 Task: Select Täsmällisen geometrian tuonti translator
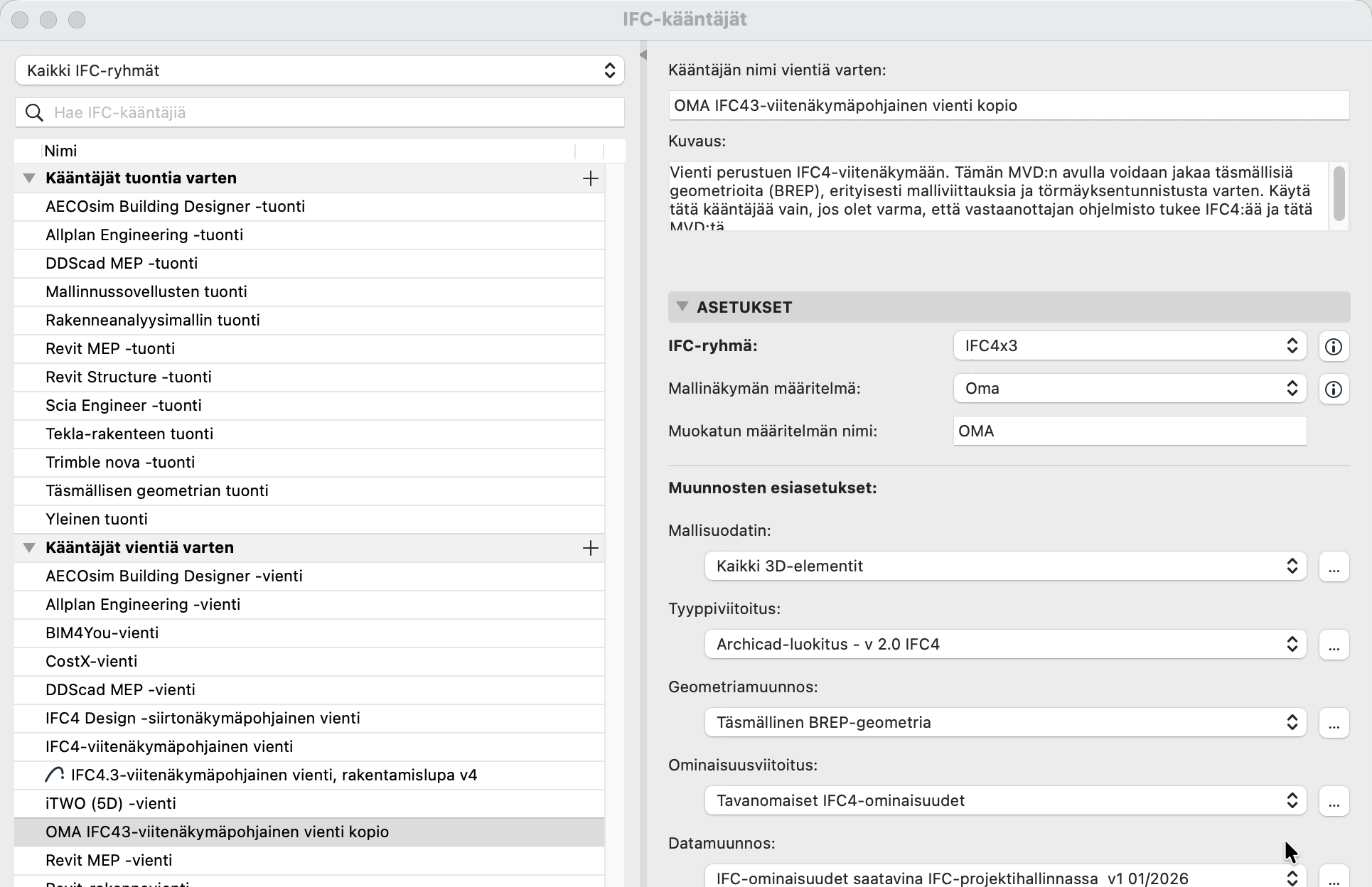point(309,491)
